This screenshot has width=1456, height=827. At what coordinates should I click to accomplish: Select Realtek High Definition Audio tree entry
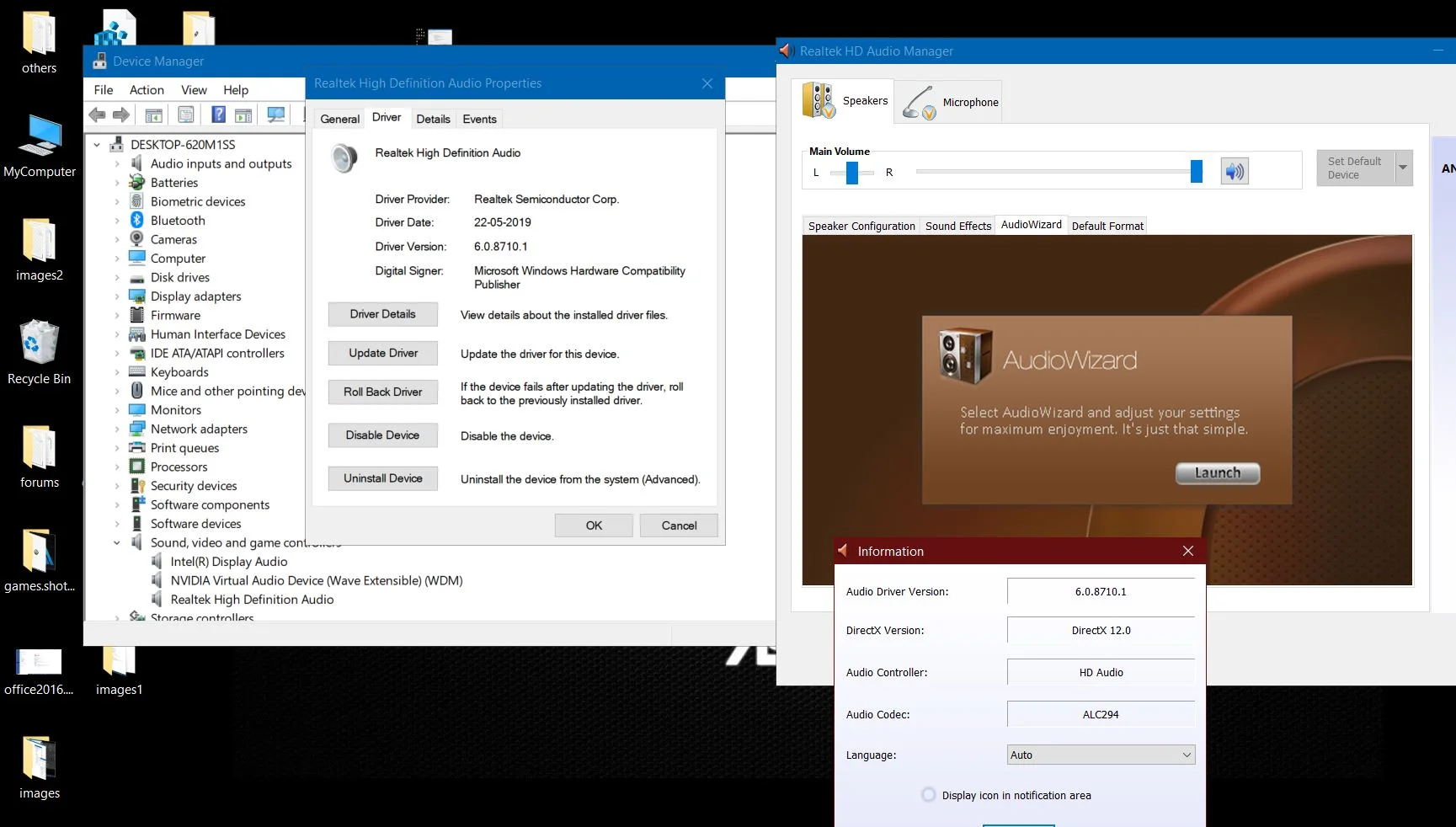252,600
